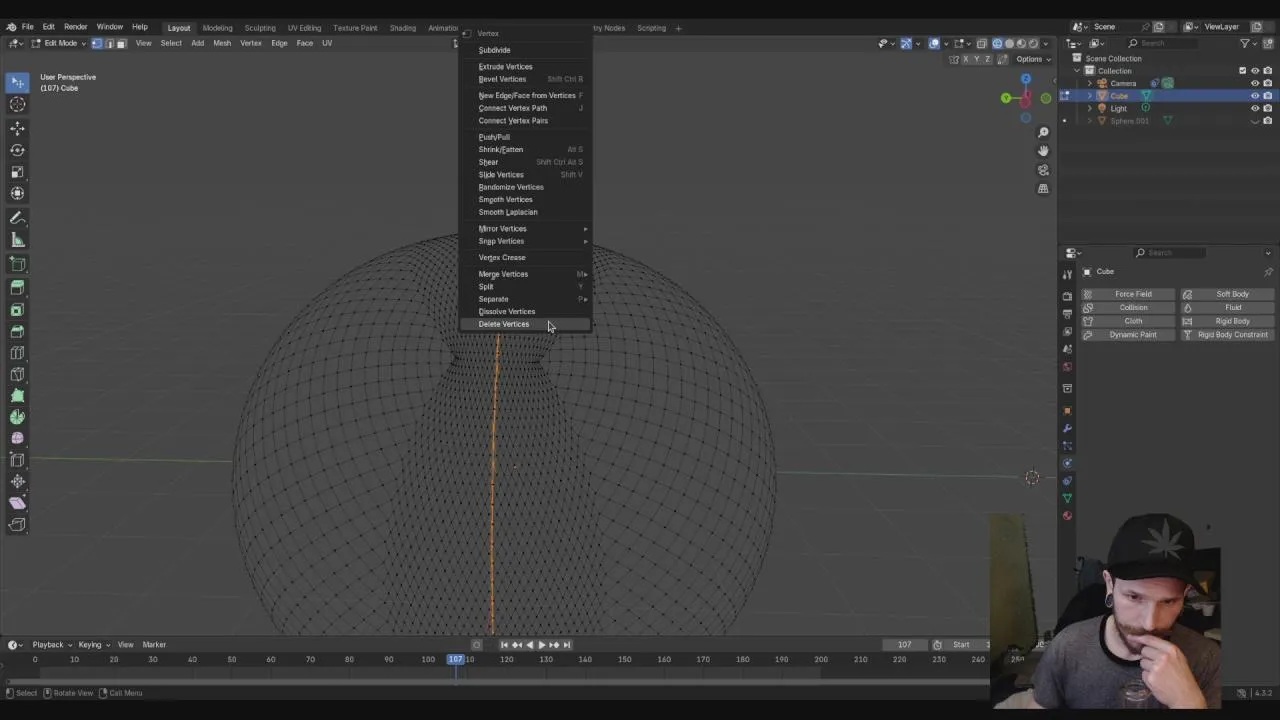Screen dimensions: 1280x720
Task: Click the pan view hand icon
Action: pyautogui.click(x=1043, y=151)
